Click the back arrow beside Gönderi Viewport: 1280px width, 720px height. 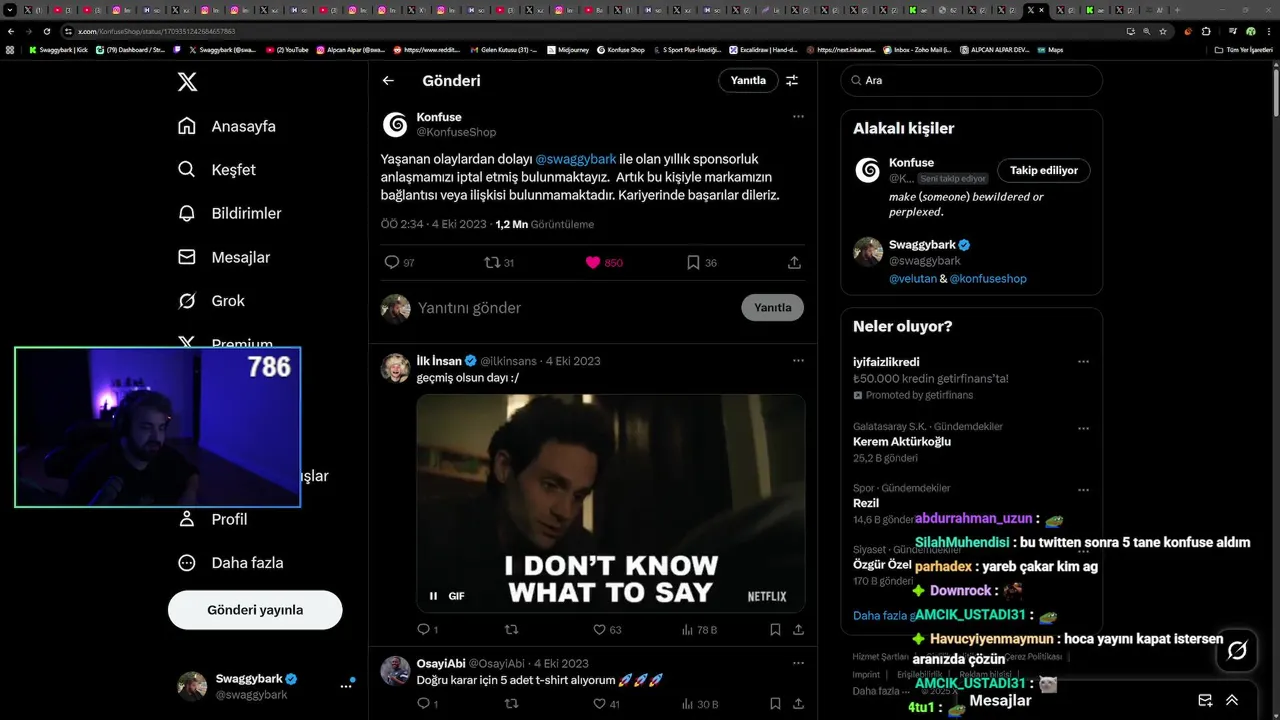(x=388, y=80)
